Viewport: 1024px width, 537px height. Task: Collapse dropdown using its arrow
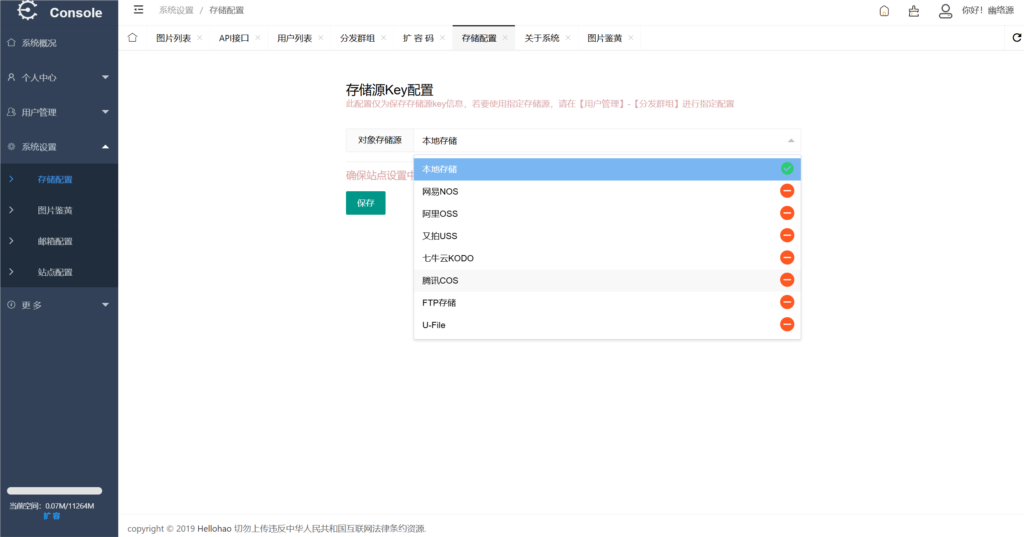(x=791, y=140)
